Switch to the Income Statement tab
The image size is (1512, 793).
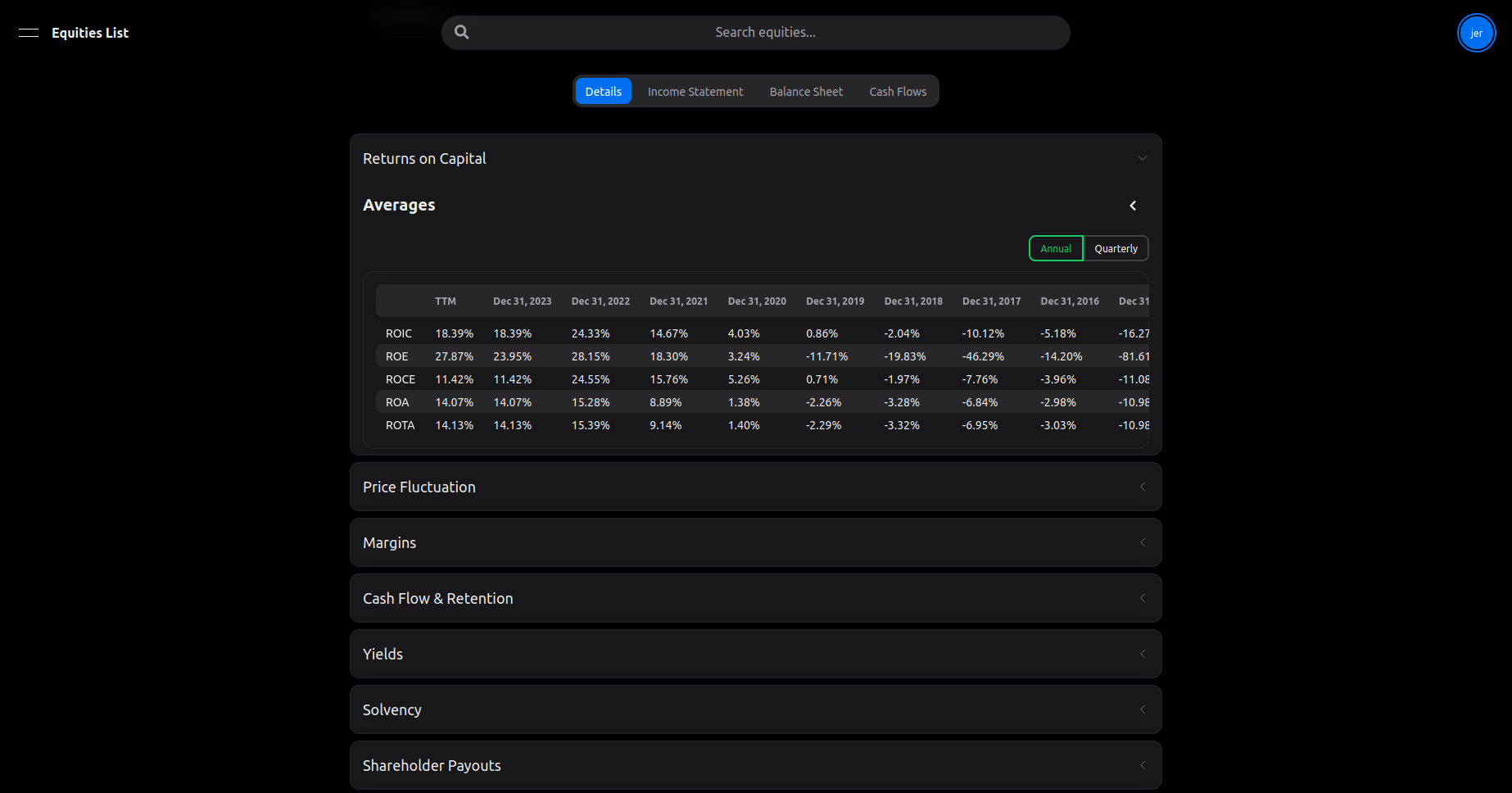pos(695,92)
